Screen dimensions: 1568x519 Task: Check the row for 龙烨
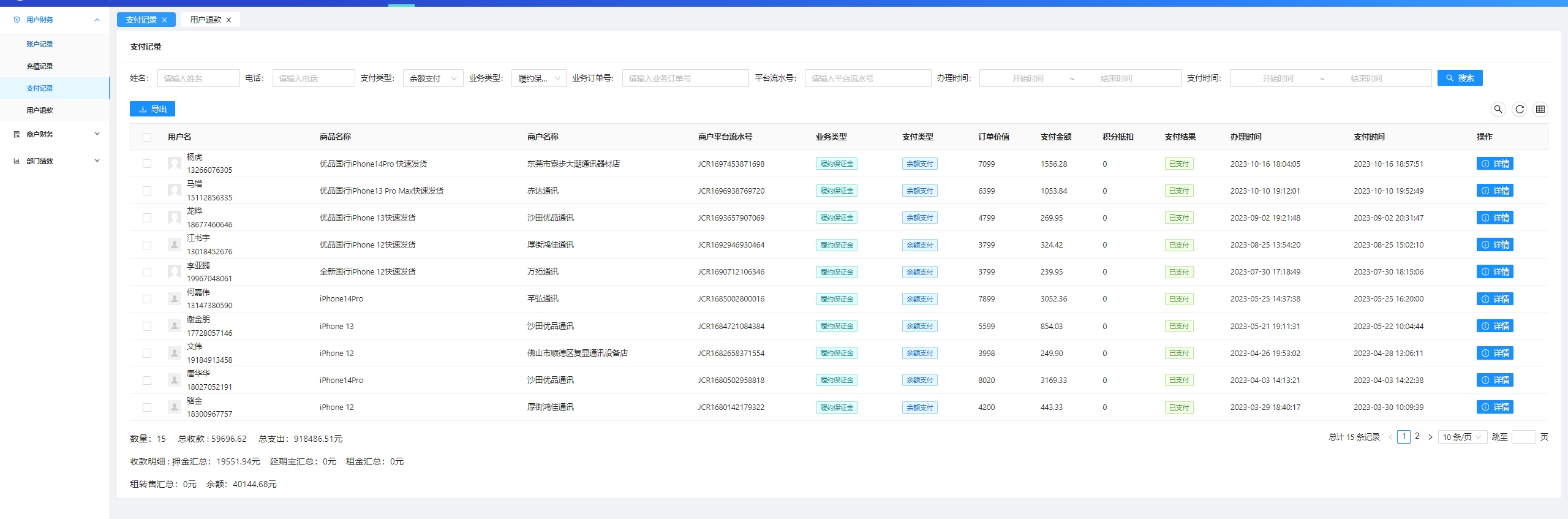click(x=147, y=218)
